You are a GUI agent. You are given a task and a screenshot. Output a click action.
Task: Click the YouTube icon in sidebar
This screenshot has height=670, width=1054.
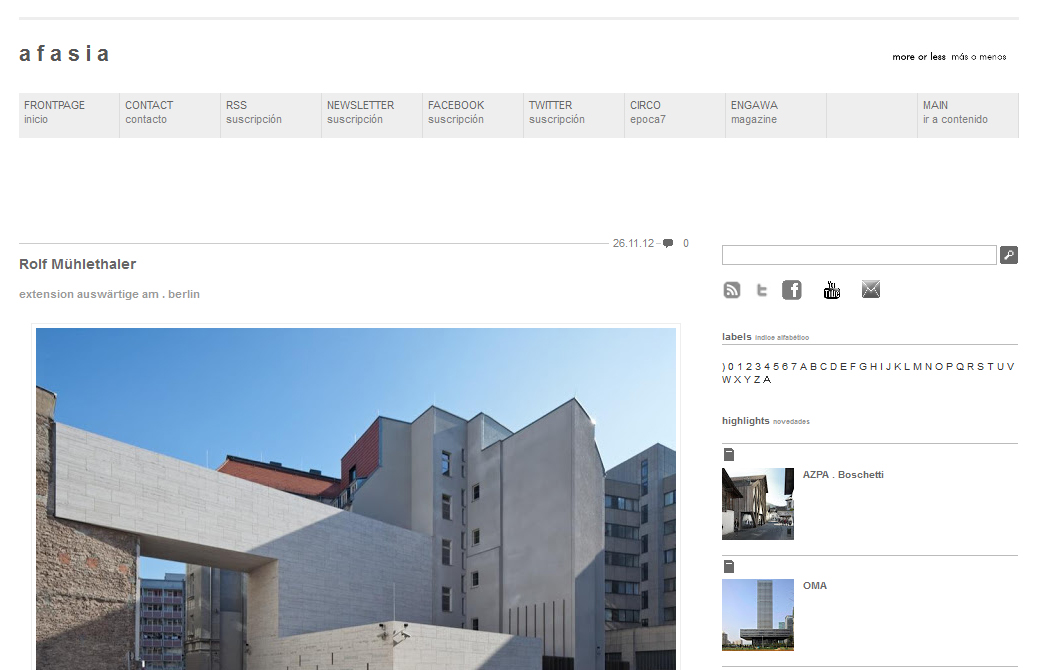[x=832, y=290]
